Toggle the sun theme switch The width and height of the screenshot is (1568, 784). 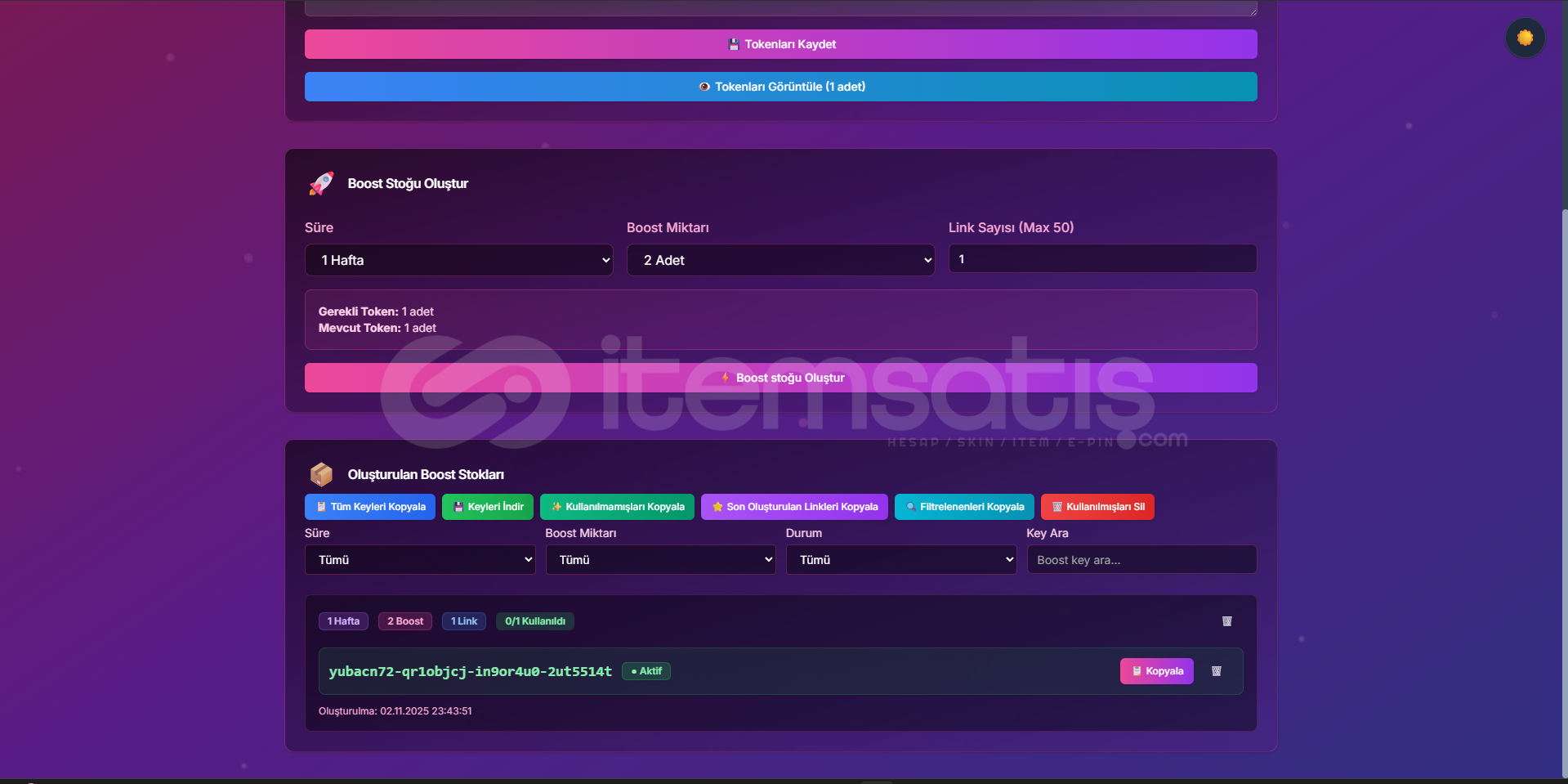point(1525,38)
